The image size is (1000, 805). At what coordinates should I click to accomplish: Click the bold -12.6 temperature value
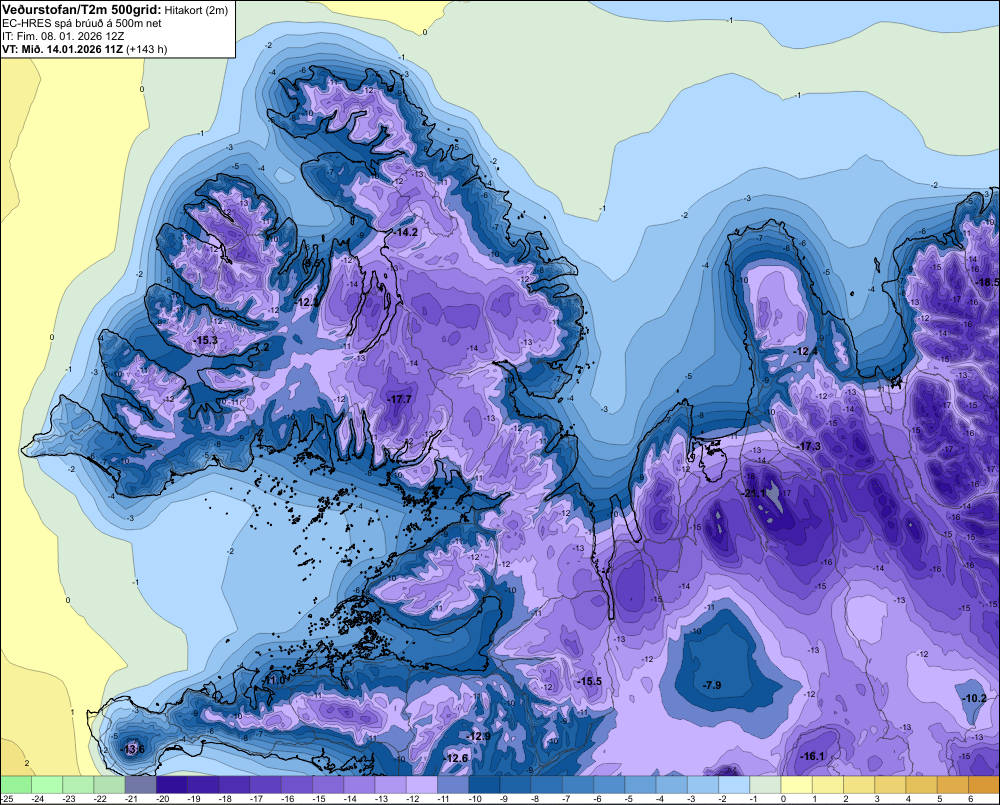point(455,758)
